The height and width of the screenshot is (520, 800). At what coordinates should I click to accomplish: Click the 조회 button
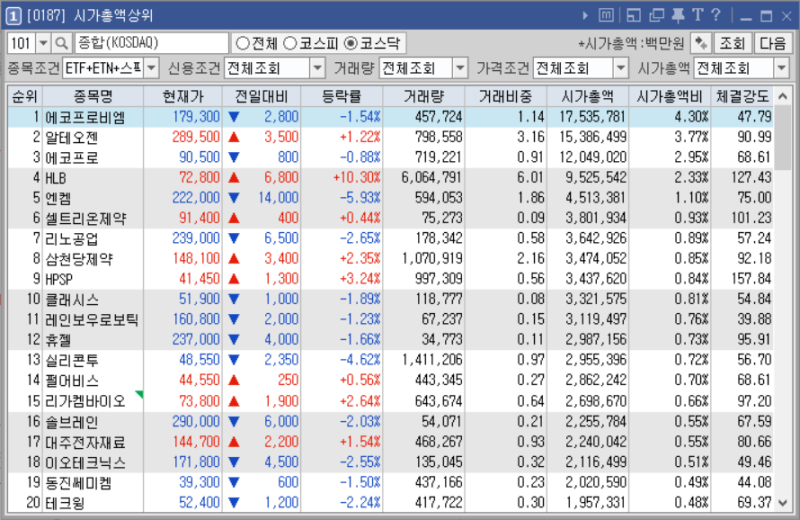pos(732,43)
